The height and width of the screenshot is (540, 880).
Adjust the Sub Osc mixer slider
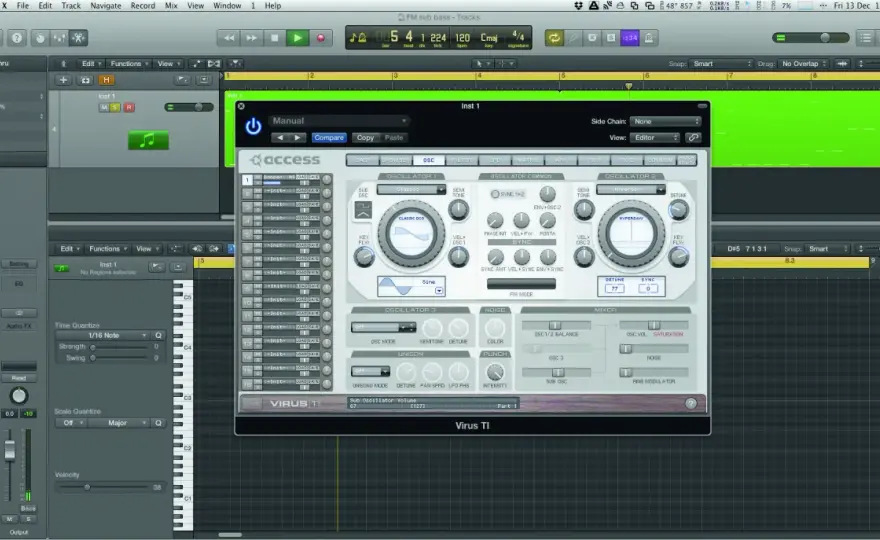coord(556,373)
